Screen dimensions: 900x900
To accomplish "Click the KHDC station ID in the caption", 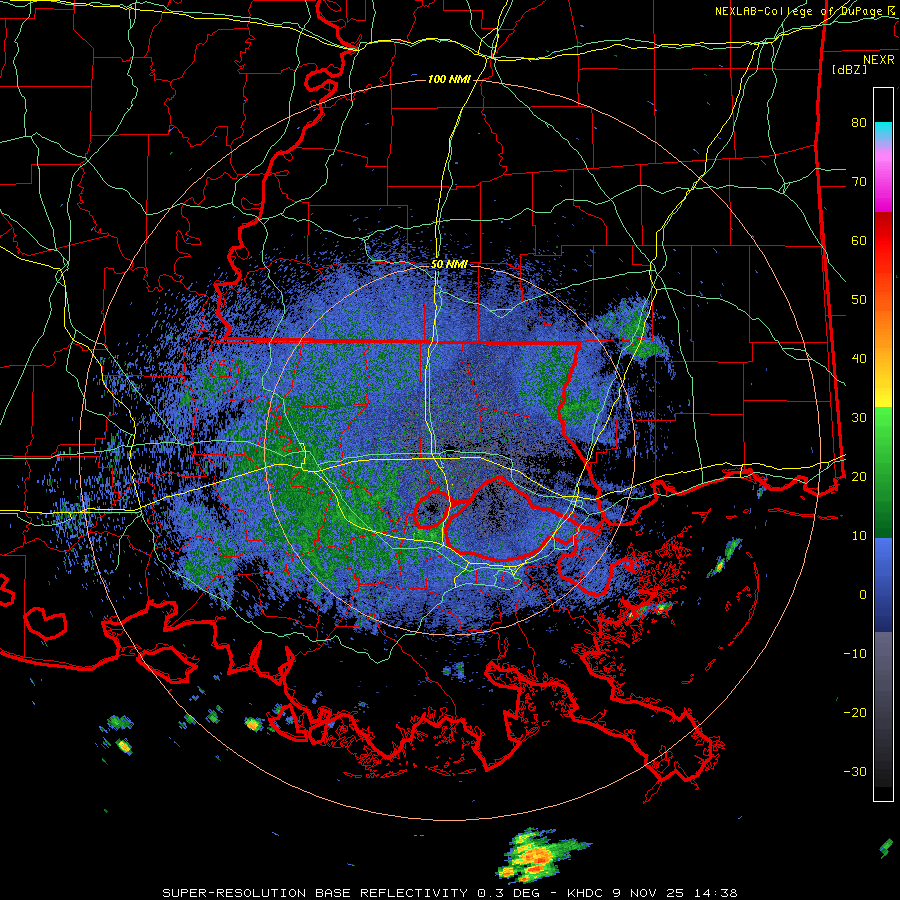I will pos(587,893).
